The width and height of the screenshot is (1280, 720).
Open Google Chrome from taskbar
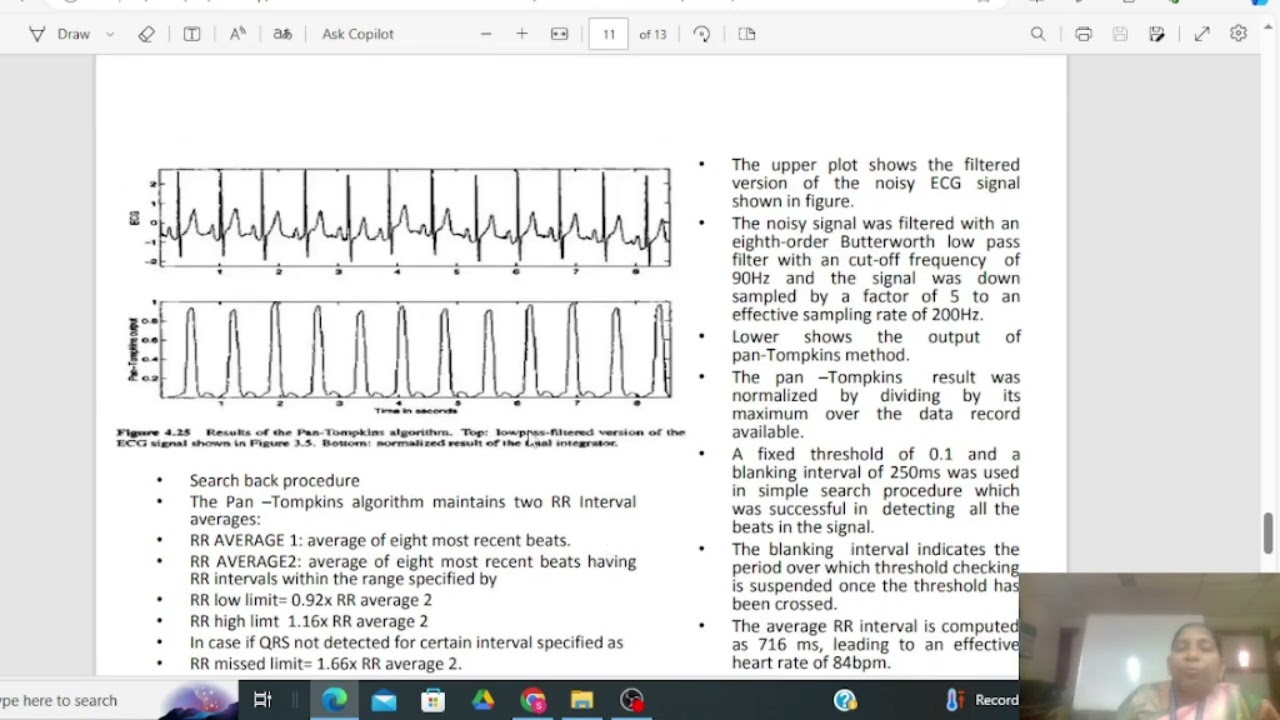[533, 700]
